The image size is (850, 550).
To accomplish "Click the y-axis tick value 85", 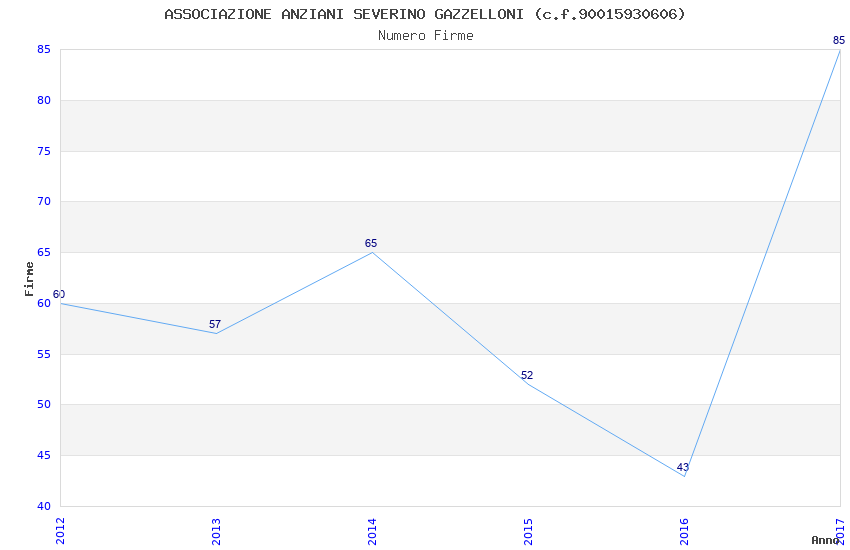I will pyautogui.click(x=44, y=49).
